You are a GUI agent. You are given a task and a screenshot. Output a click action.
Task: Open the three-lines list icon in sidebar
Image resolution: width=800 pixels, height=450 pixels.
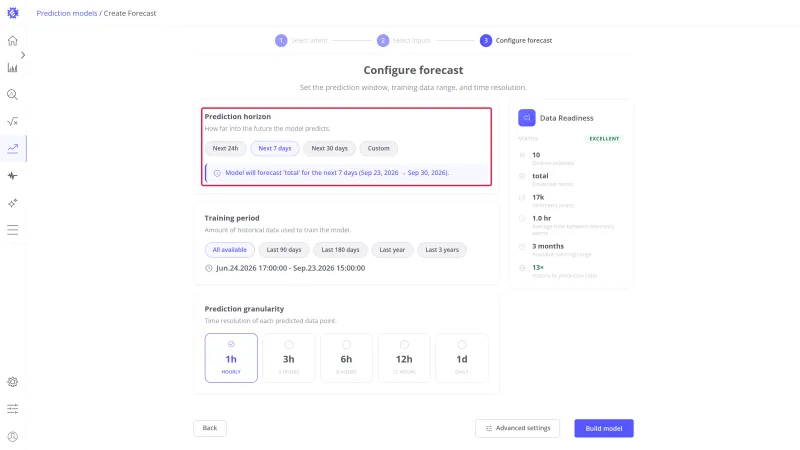tap(13, 230)
